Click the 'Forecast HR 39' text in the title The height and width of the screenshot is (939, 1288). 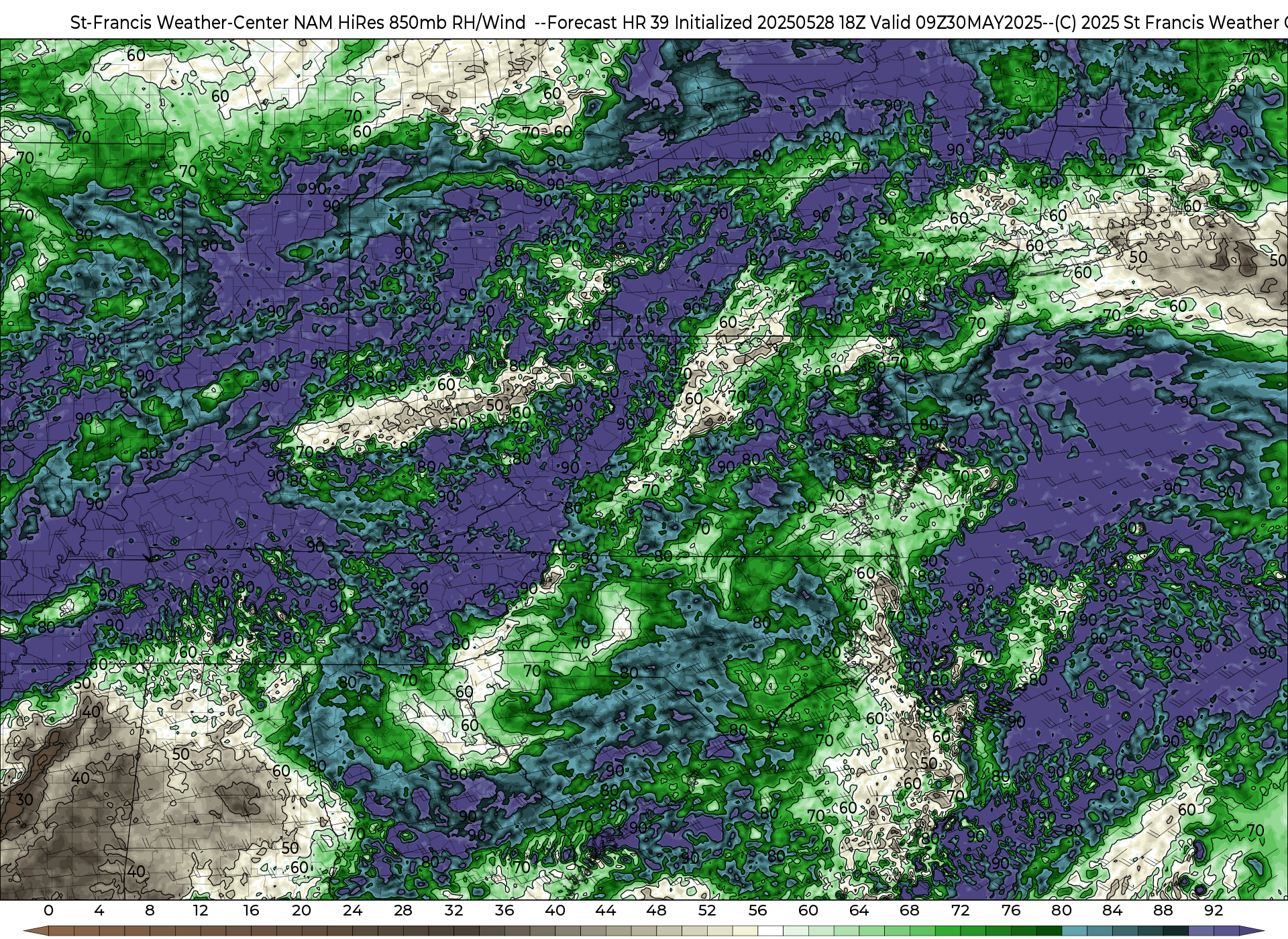click(609, 23)
